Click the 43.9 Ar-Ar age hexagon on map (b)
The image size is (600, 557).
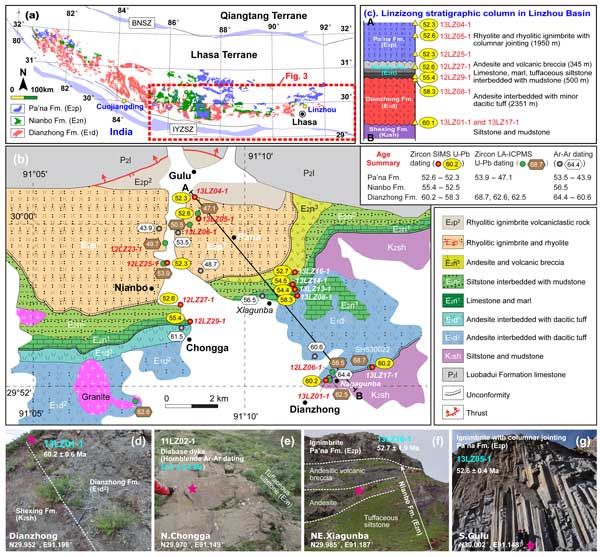click(x=145, y=228)
